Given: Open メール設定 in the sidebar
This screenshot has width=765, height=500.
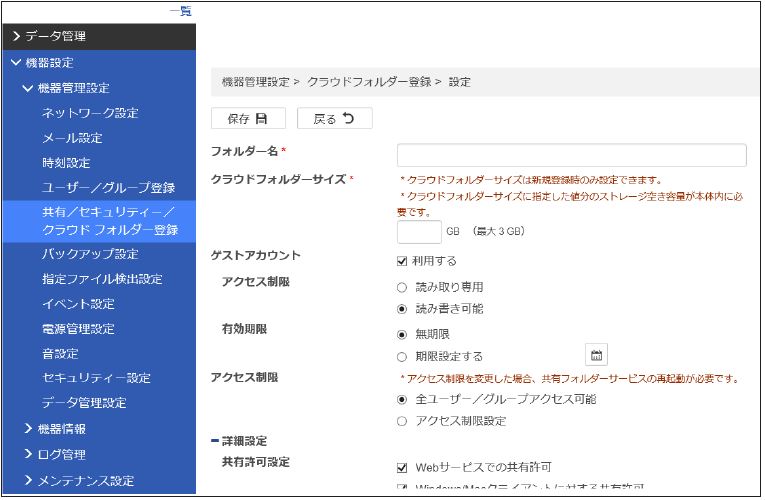Looking at the screenshot, I should point(72,138).
